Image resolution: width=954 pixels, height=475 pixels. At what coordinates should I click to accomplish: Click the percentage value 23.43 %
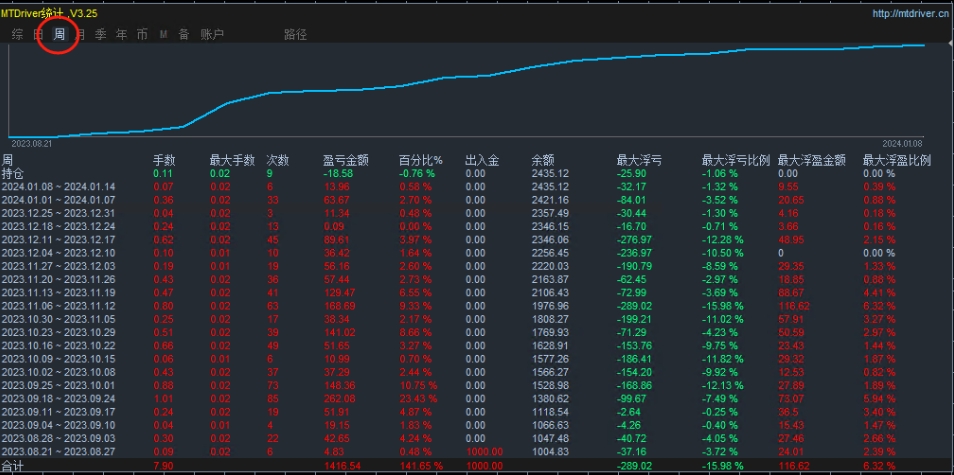(418, 398)
